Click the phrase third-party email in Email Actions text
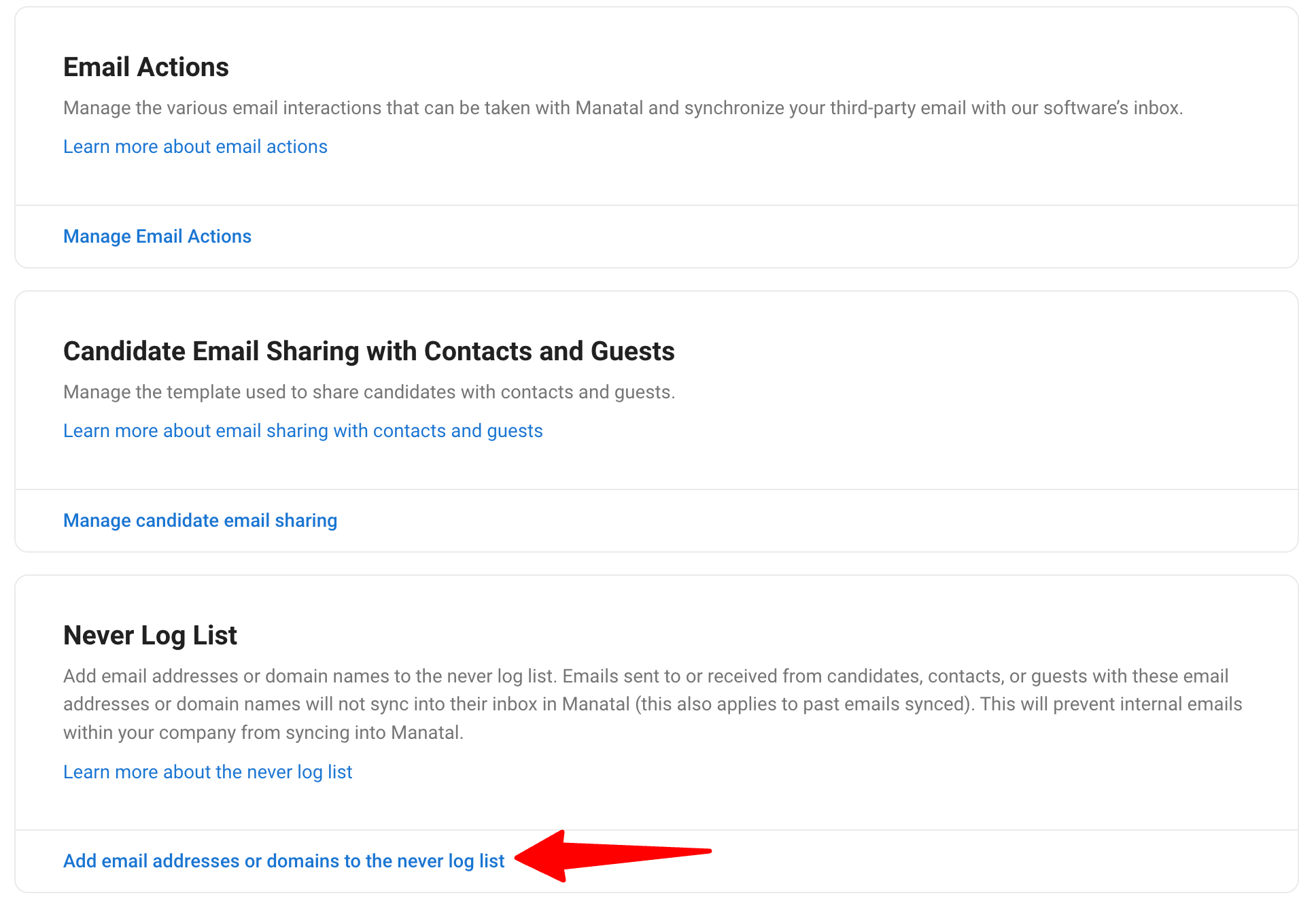 click(x=897, y=108)
